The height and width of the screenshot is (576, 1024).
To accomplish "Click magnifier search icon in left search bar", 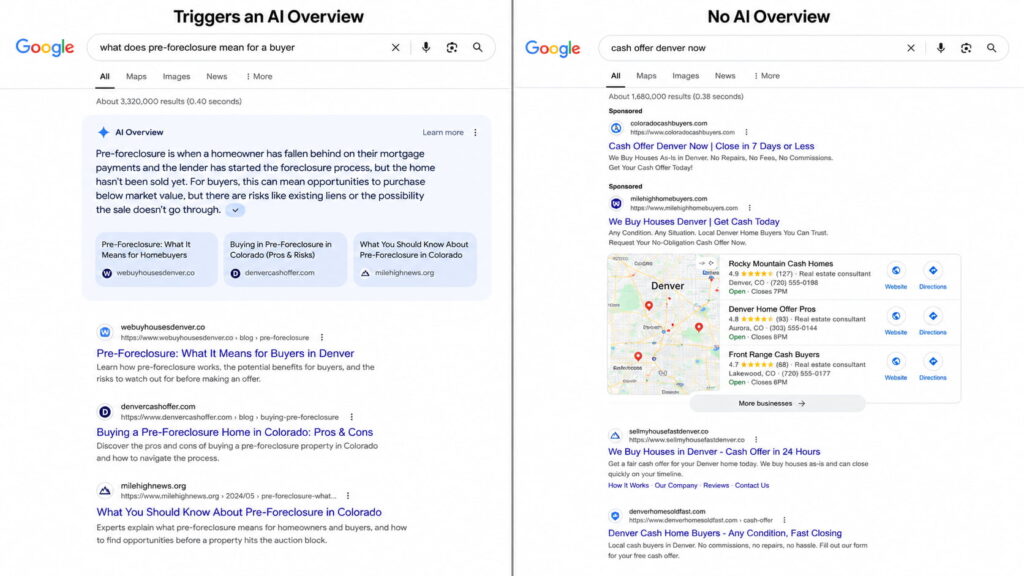I will point(478,48).
